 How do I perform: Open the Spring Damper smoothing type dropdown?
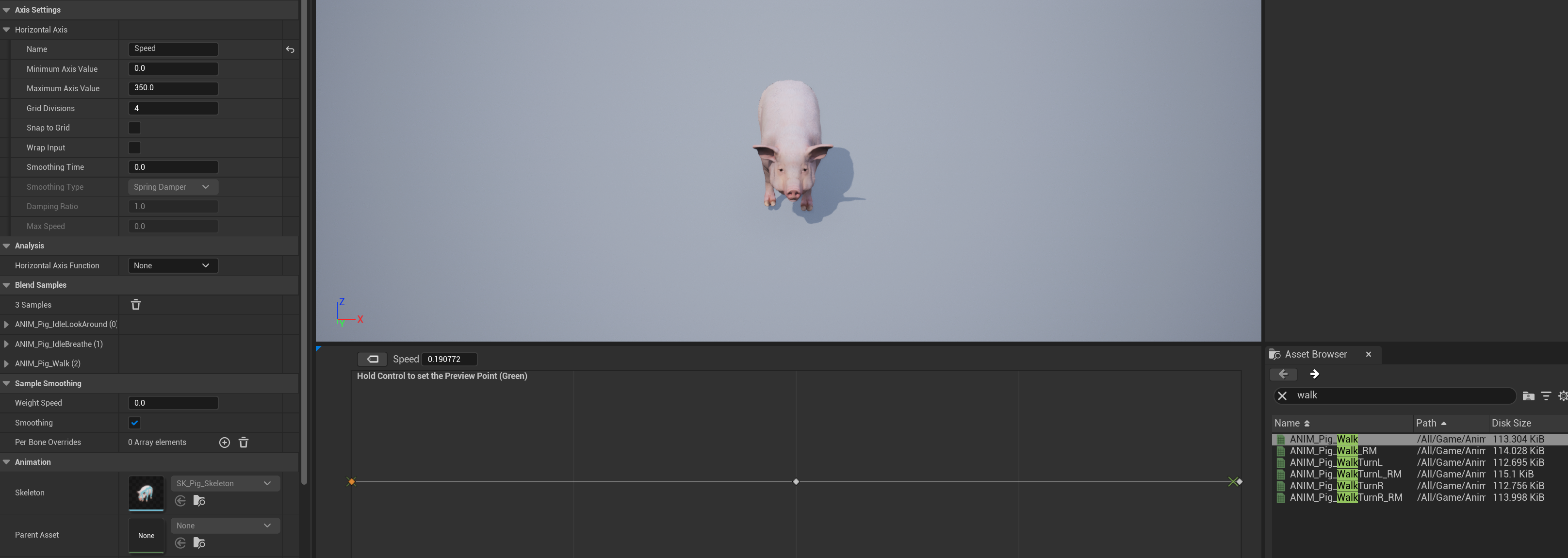point(173,187)
